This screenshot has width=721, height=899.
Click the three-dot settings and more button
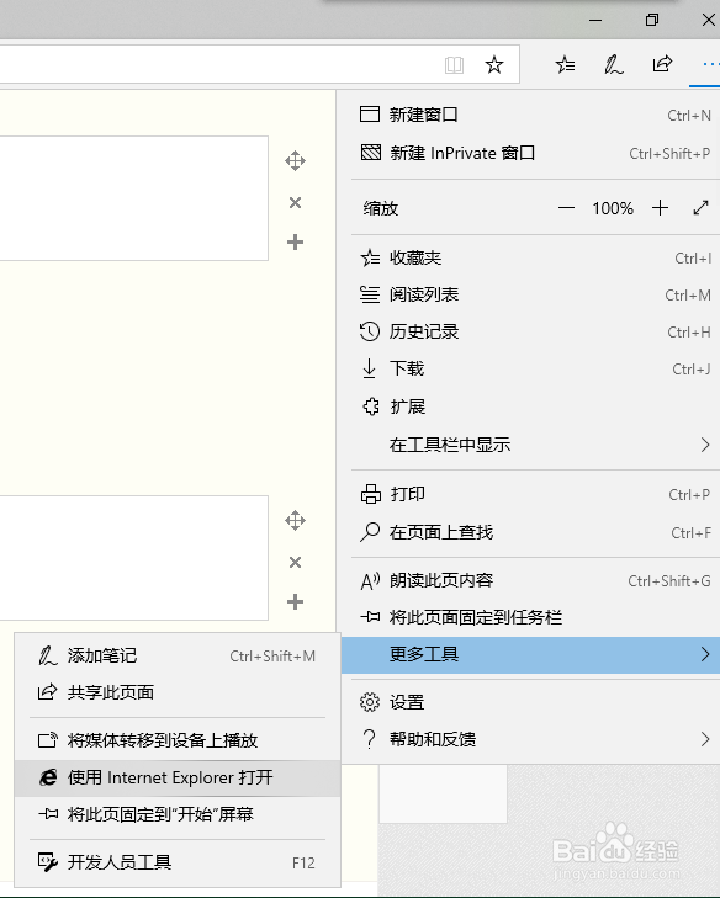coord(710,65)
